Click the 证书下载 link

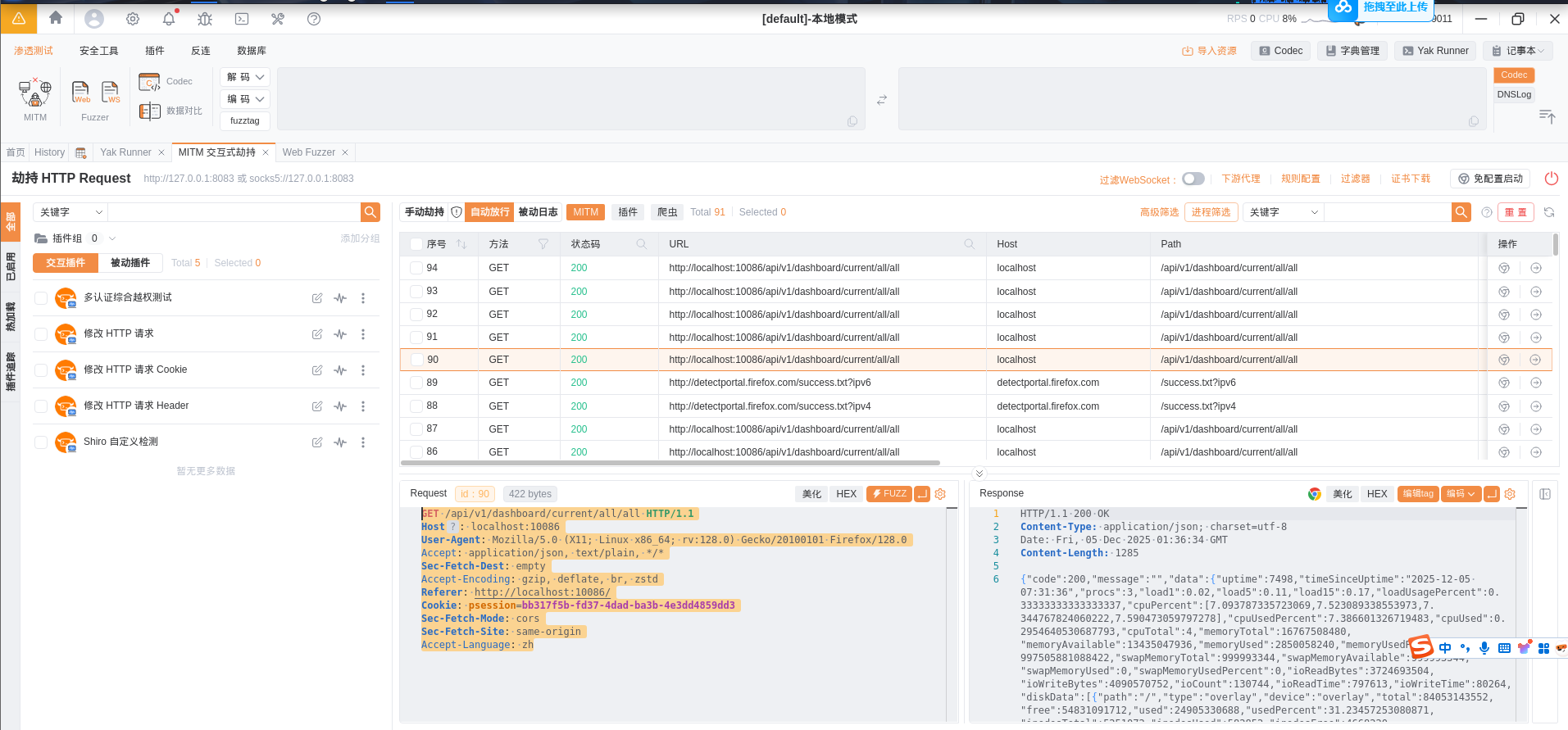[1410, 179]
